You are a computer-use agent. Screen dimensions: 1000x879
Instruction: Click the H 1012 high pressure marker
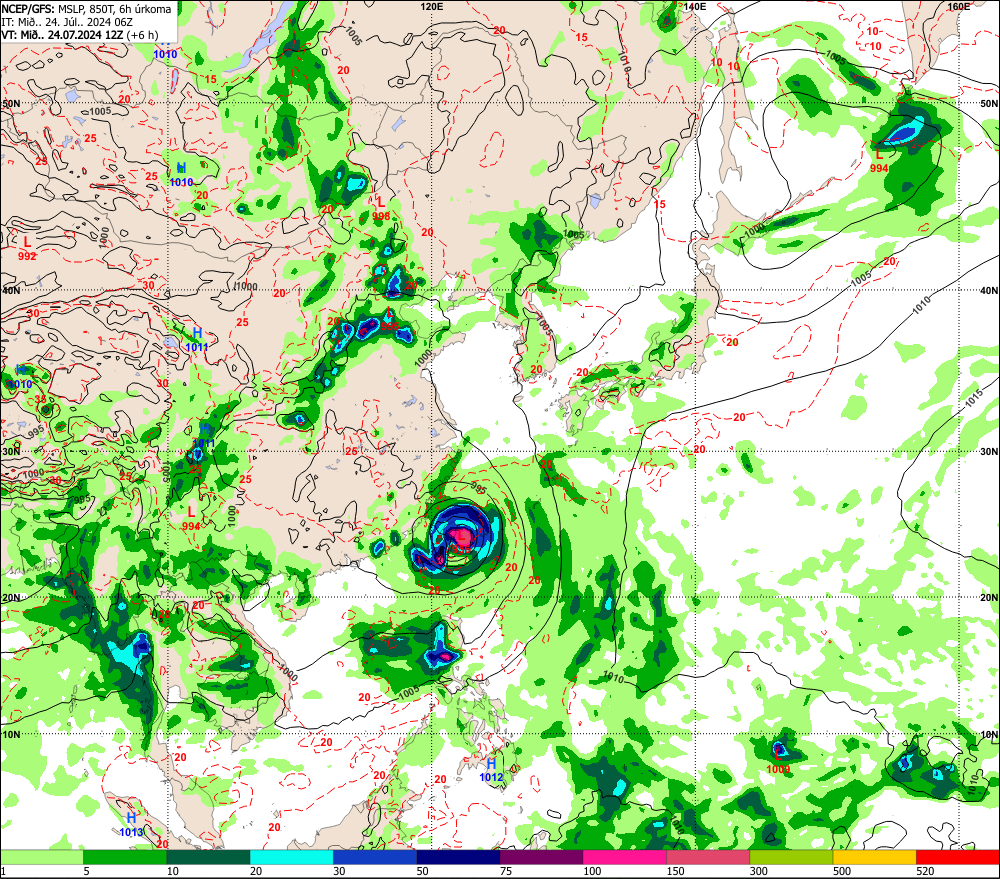coord(491,770)
